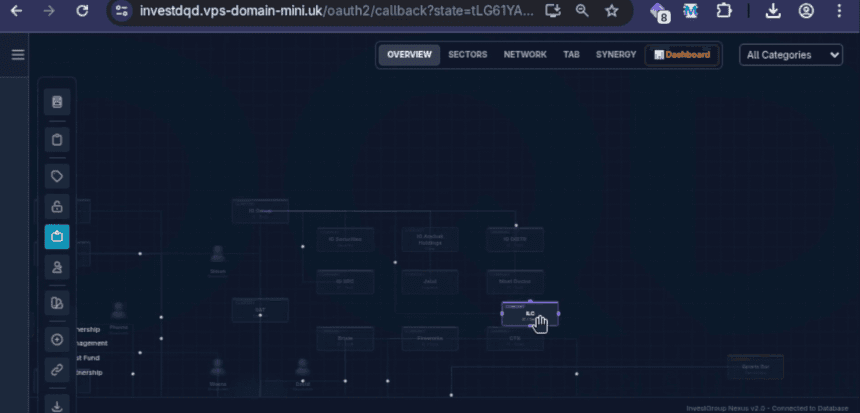Viewport: 860px width, 413px height.
Task: Open the SECTORS tab
Action: 468,55
